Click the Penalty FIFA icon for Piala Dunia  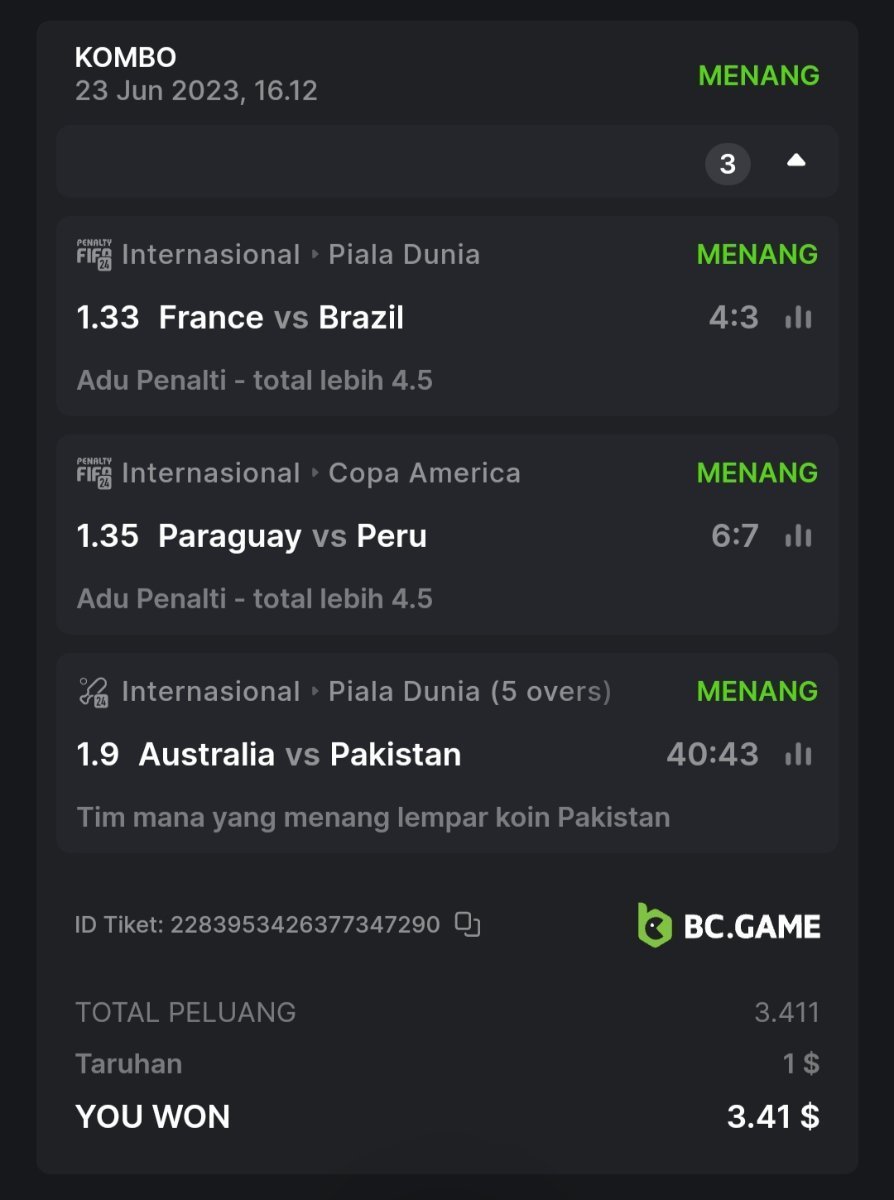click(94, 254)
